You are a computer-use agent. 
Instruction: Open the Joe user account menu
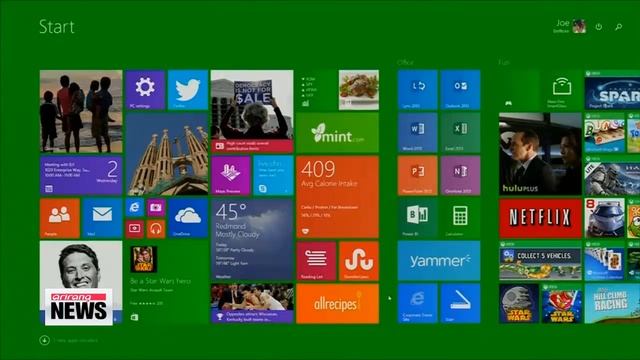coord(570,26)
